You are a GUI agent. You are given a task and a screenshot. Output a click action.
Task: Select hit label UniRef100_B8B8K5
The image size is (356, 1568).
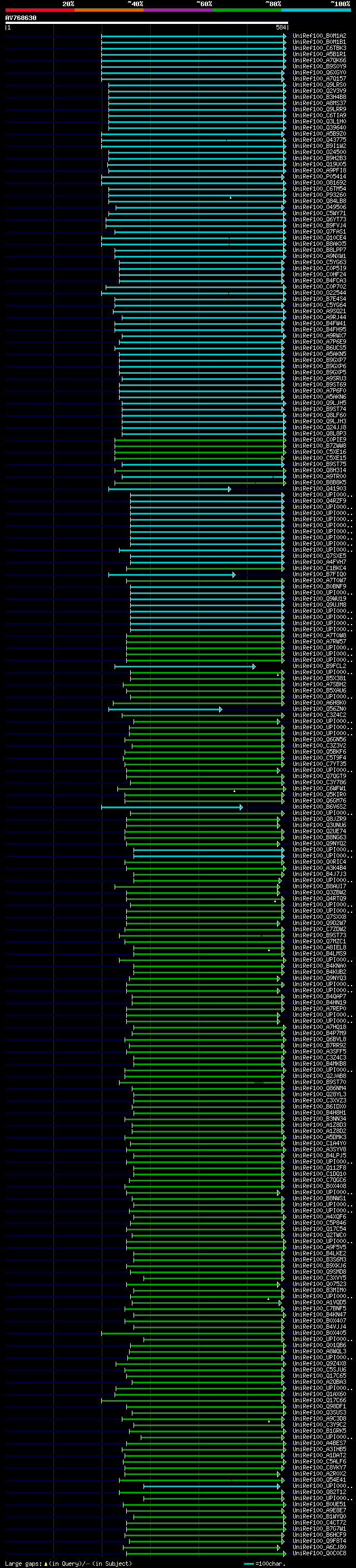[319, 483]
